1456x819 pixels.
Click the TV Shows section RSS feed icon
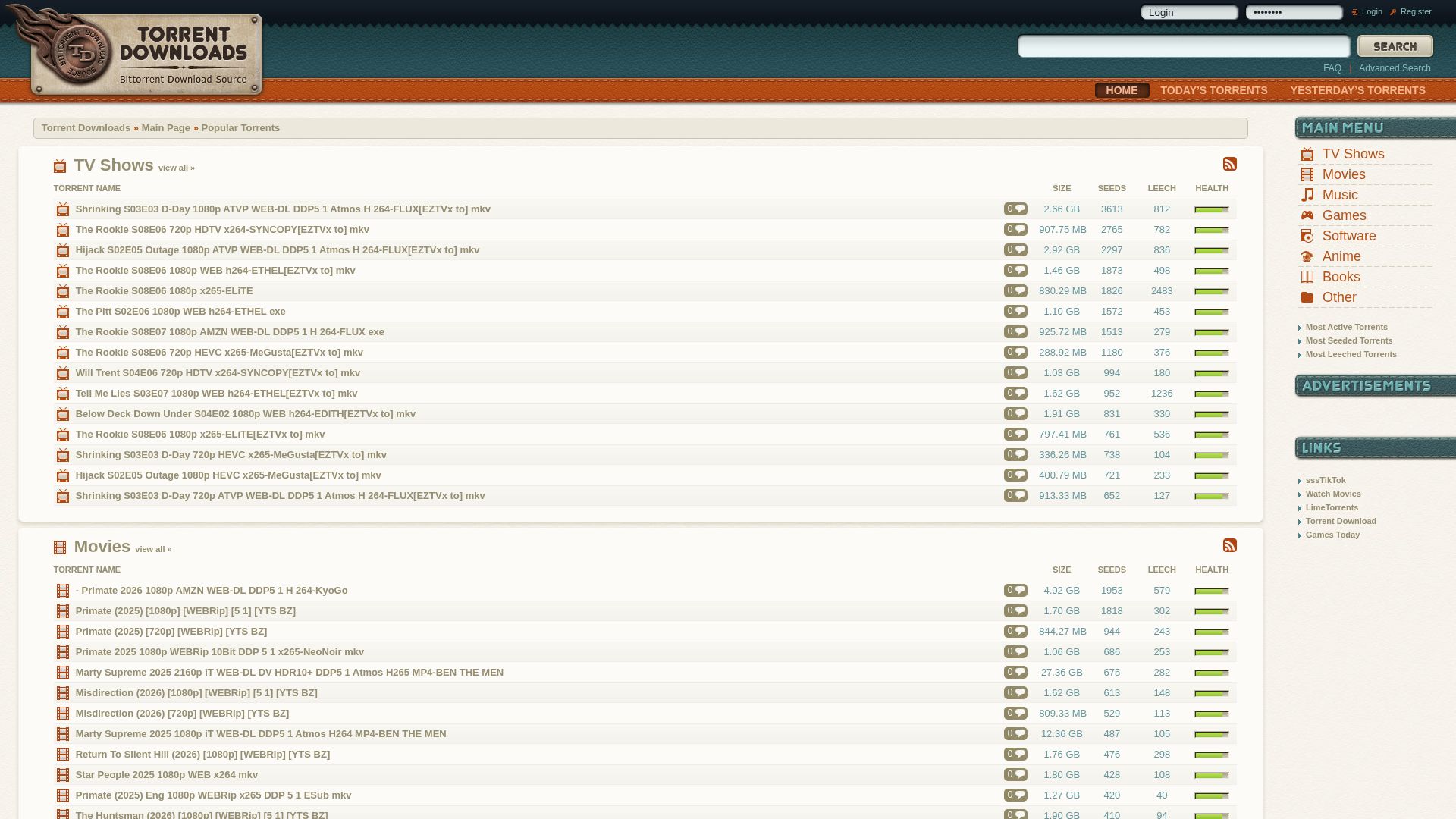point(1229,165)
